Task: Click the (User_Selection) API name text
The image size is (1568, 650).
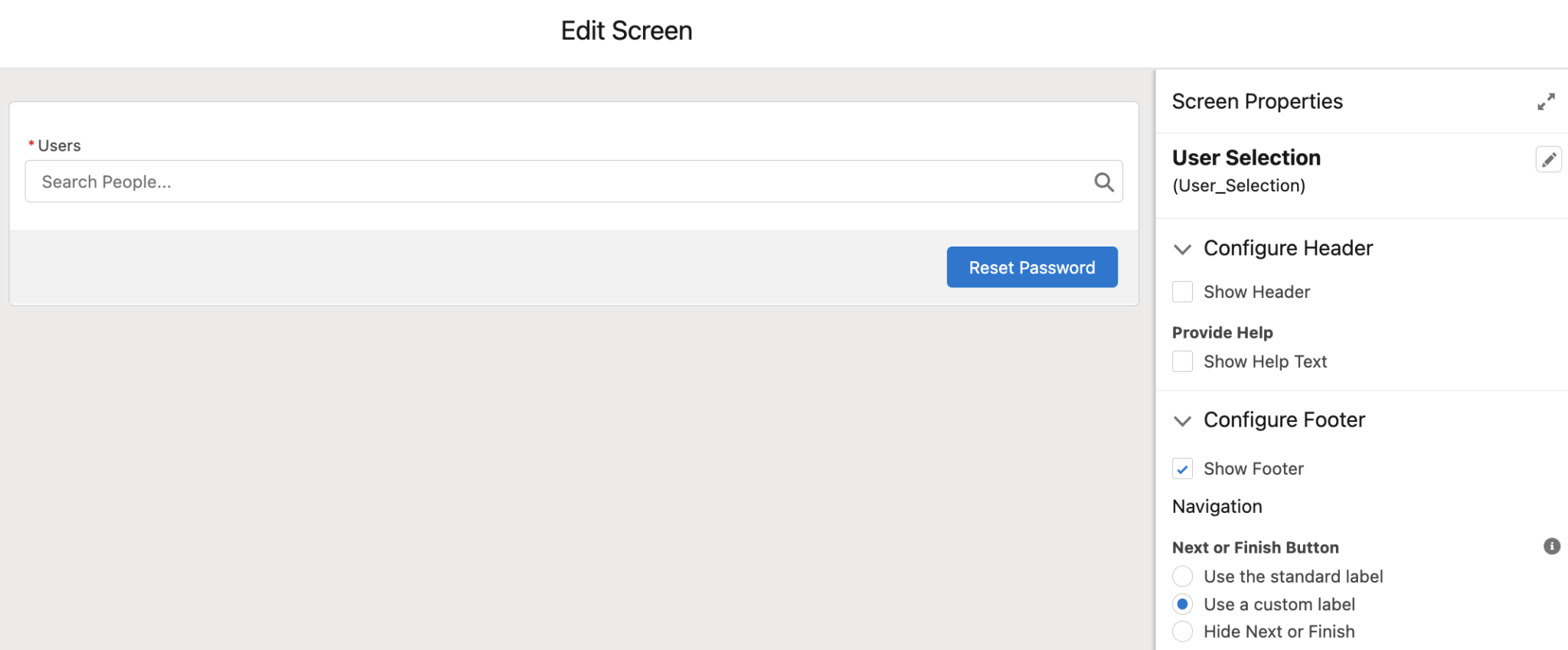Action: (x=1238, y=185)
